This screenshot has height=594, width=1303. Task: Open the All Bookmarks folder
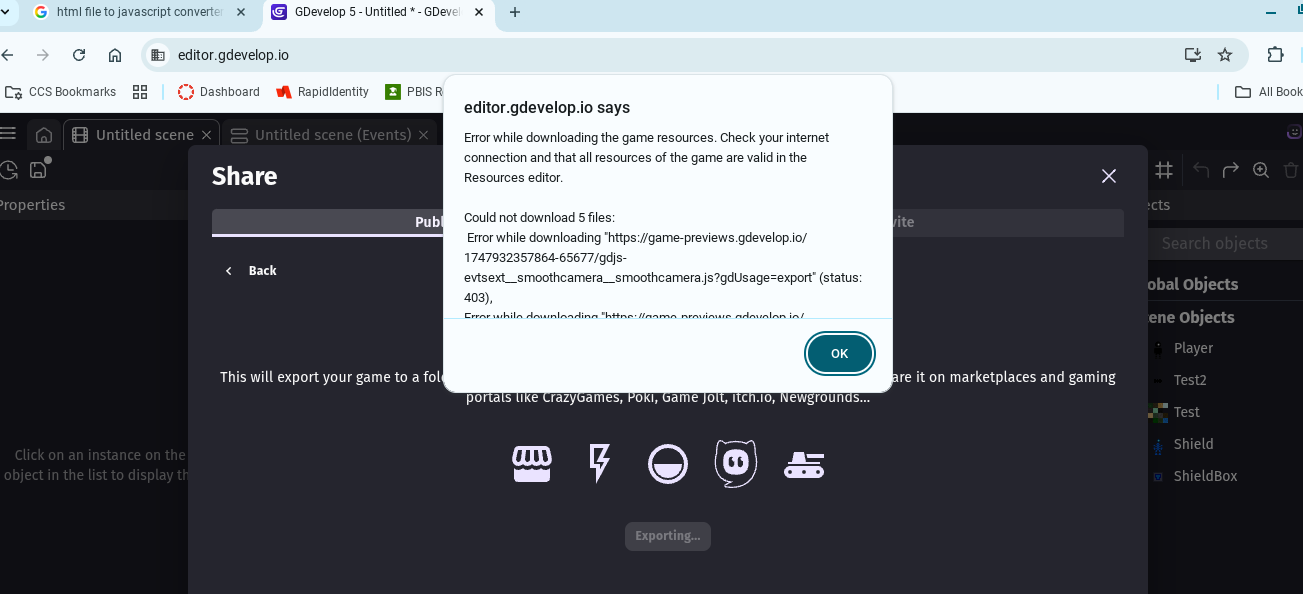coord(1268,92)
